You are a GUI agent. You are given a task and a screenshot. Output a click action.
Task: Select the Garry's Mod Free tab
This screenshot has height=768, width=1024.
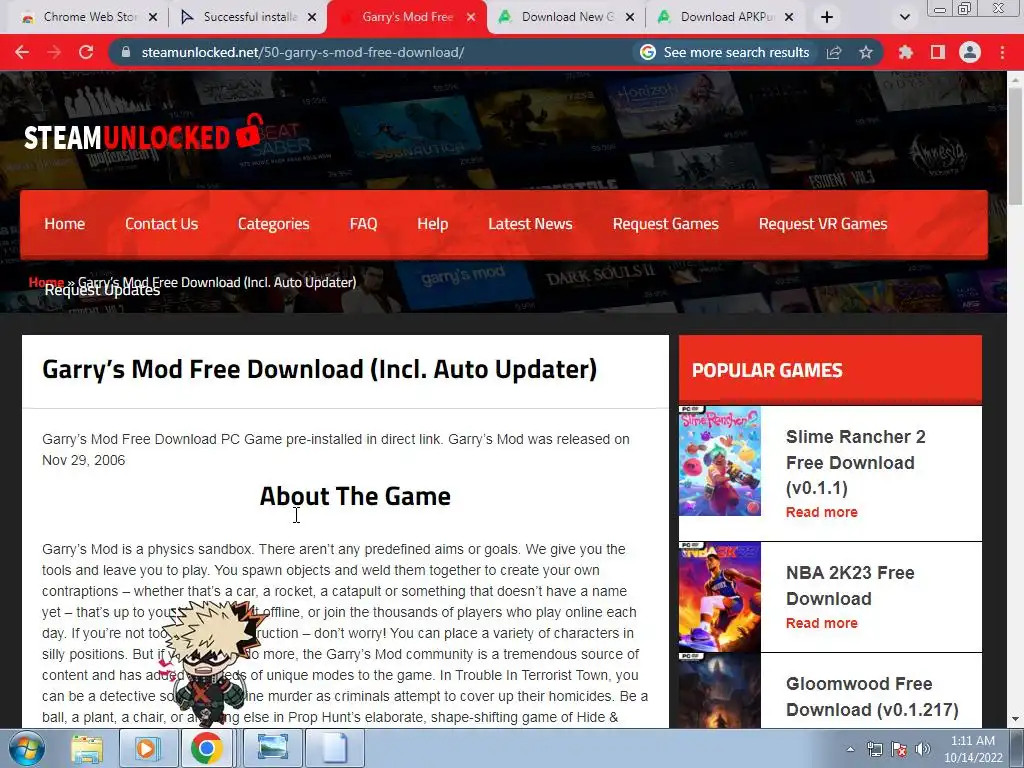[408, 17]
